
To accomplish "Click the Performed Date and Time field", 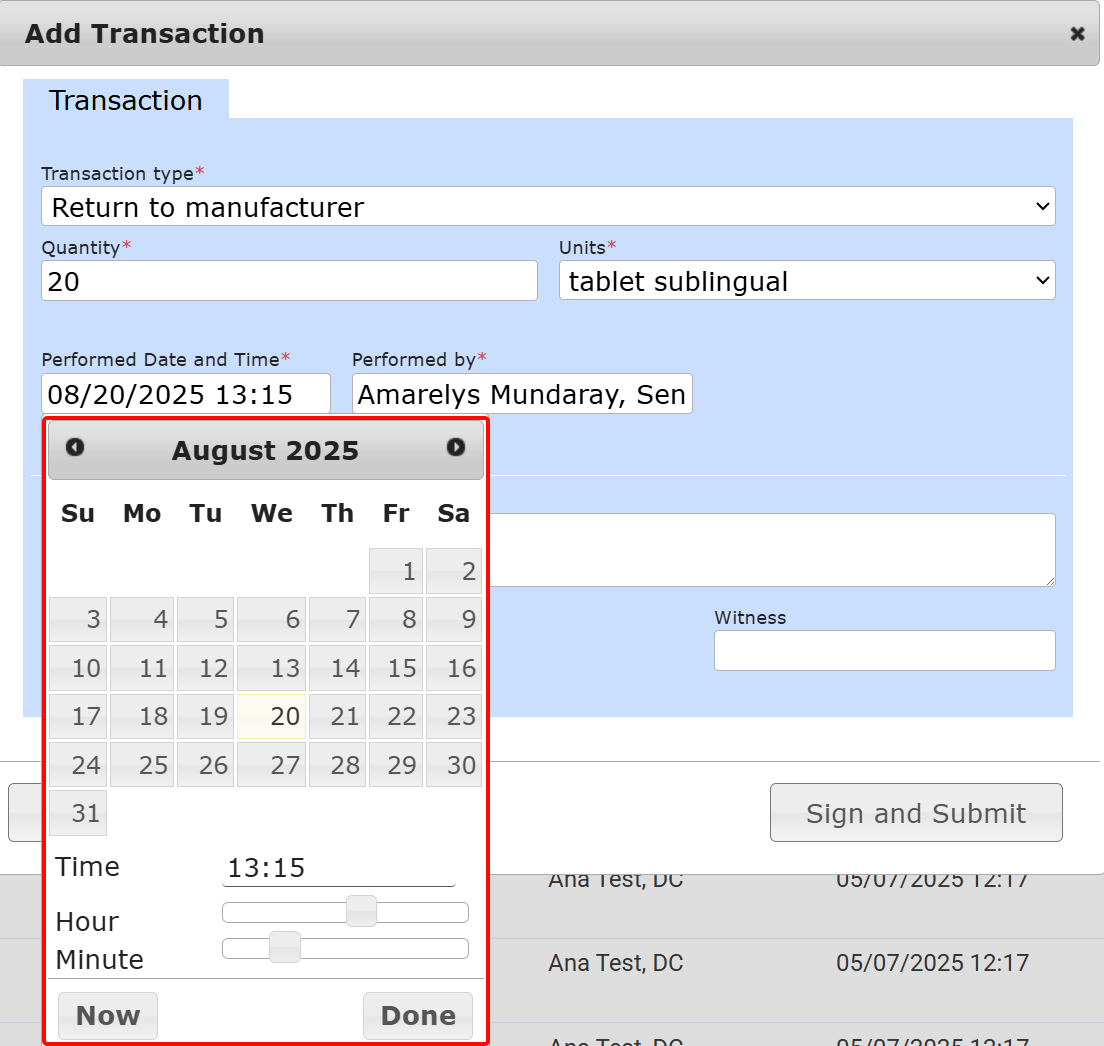I will 185,395.
